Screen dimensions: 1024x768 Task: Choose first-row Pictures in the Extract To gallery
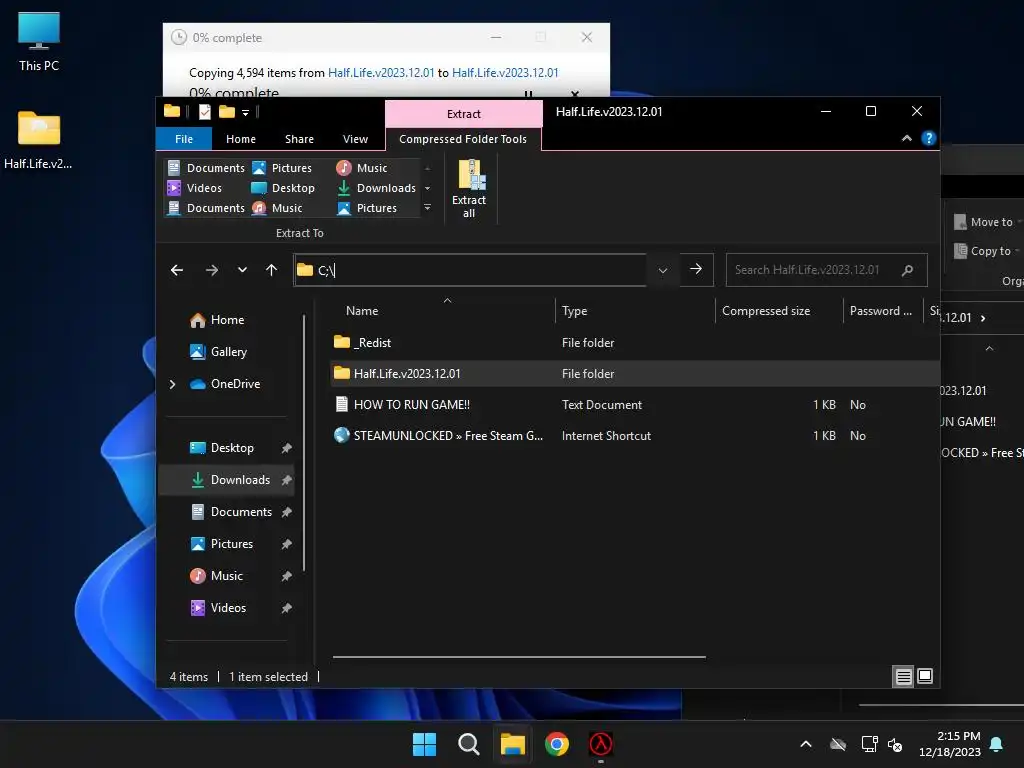click(281, 168)
